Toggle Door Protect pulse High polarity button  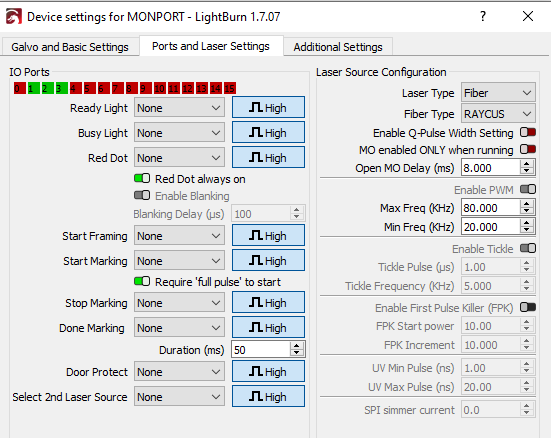point(268,372)
